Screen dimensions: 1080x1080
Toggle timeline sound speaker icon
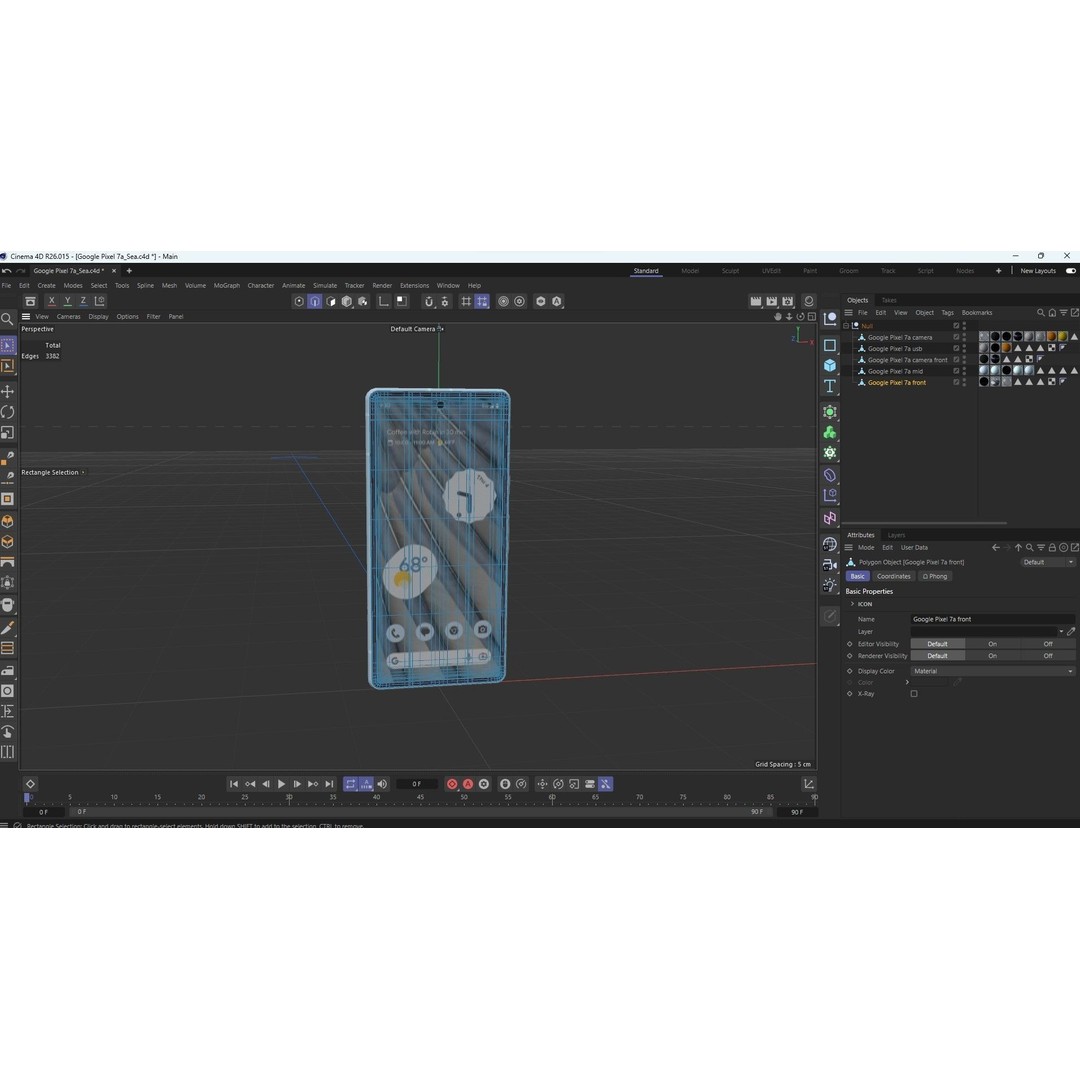(x=382, y=784)
